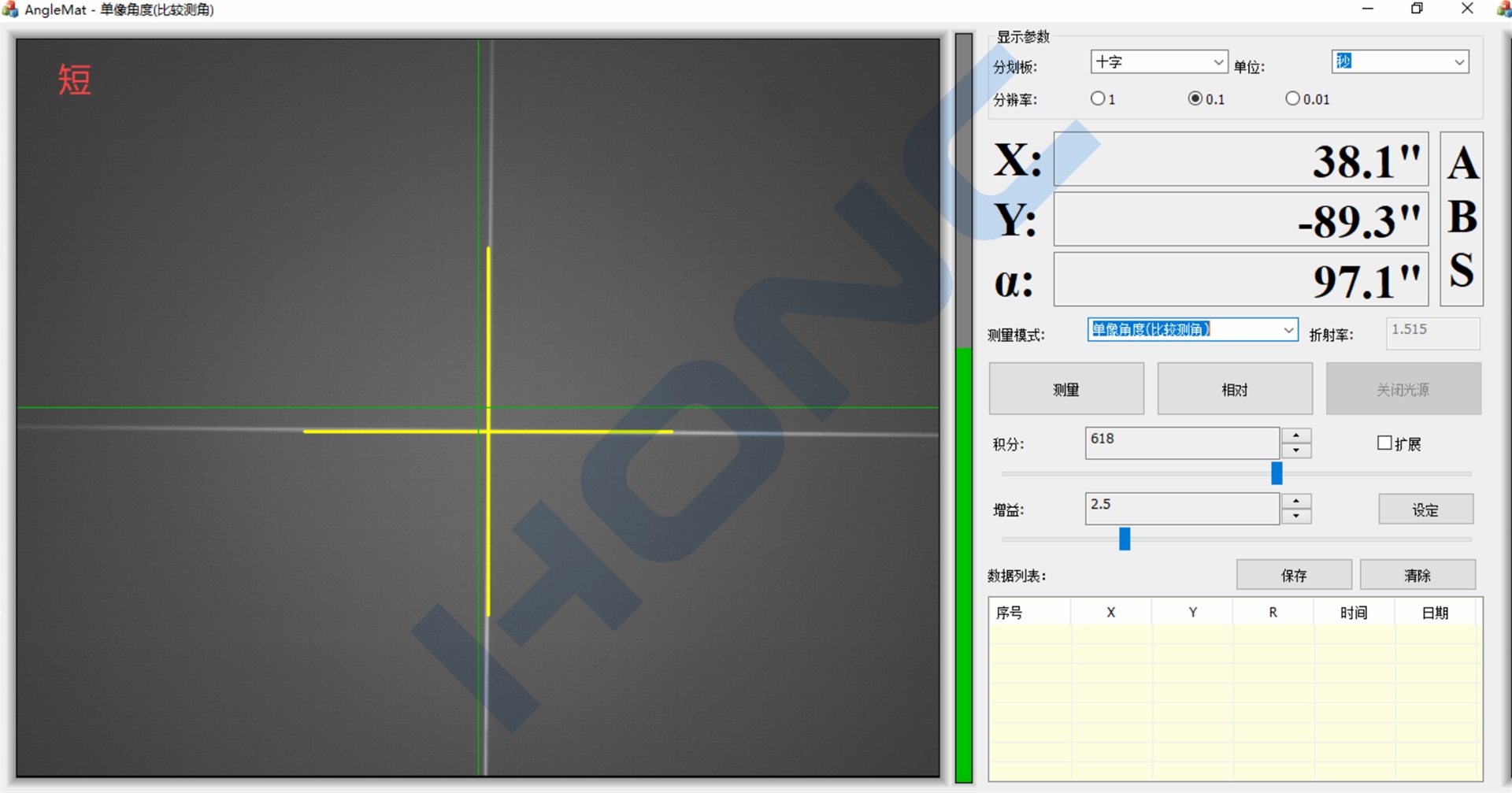
Task: Click the AngleMat app icon in title bar
Action: tap(10, 9)
